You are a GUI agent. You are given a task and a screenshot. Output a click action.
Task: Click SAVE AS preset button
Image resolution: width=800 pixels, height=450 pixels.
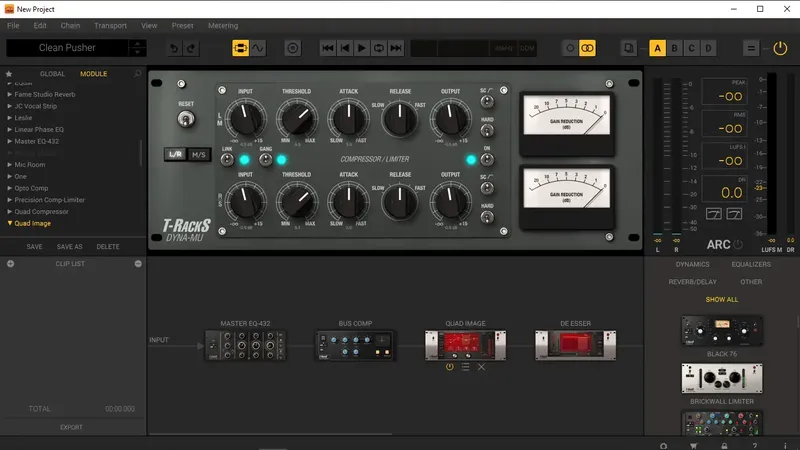point(69,247)
